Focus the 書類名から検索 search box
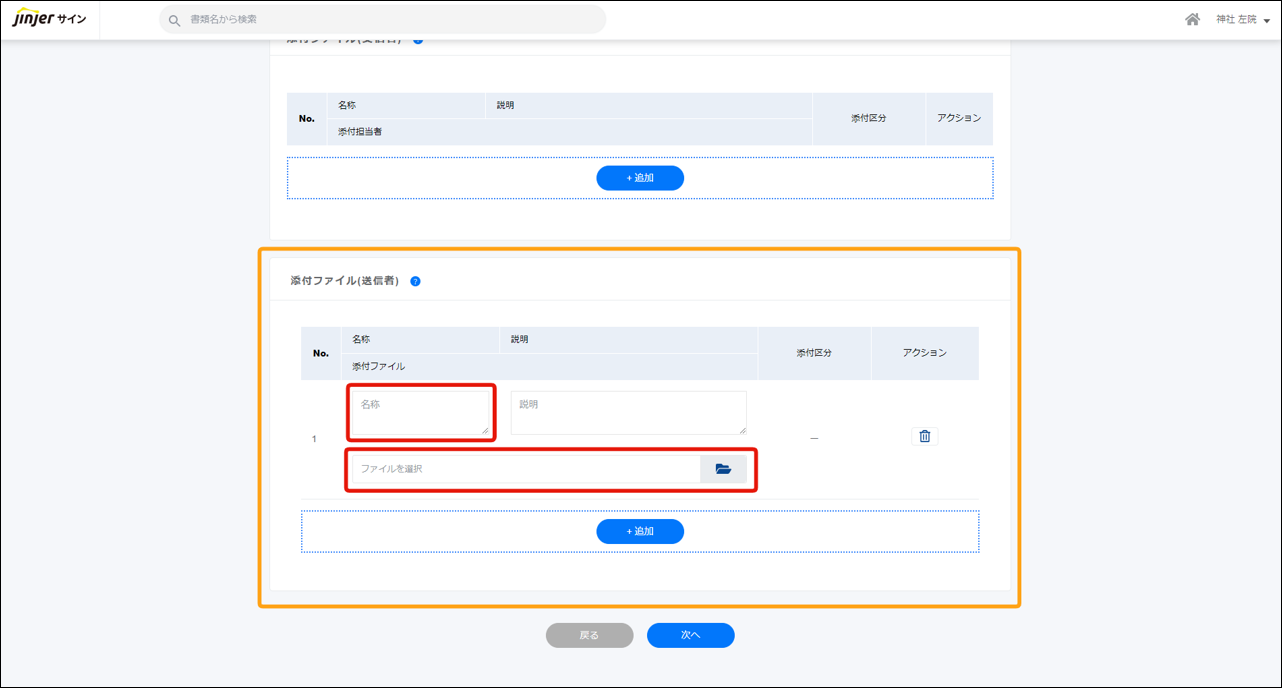 pos(390,19)
